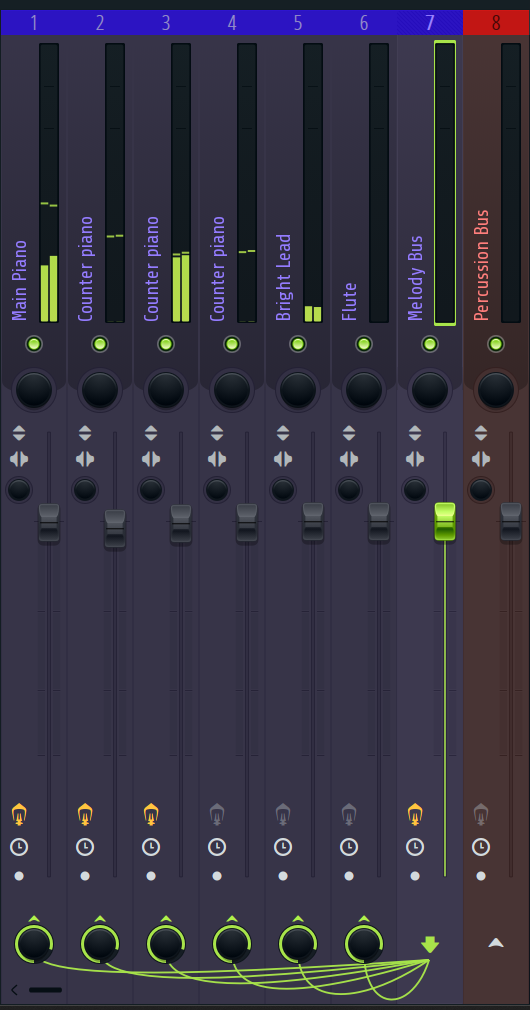Toggle track 2 send arrow to Melody Bus
This screenshot has height=1010, width=530.
[100, 919]
